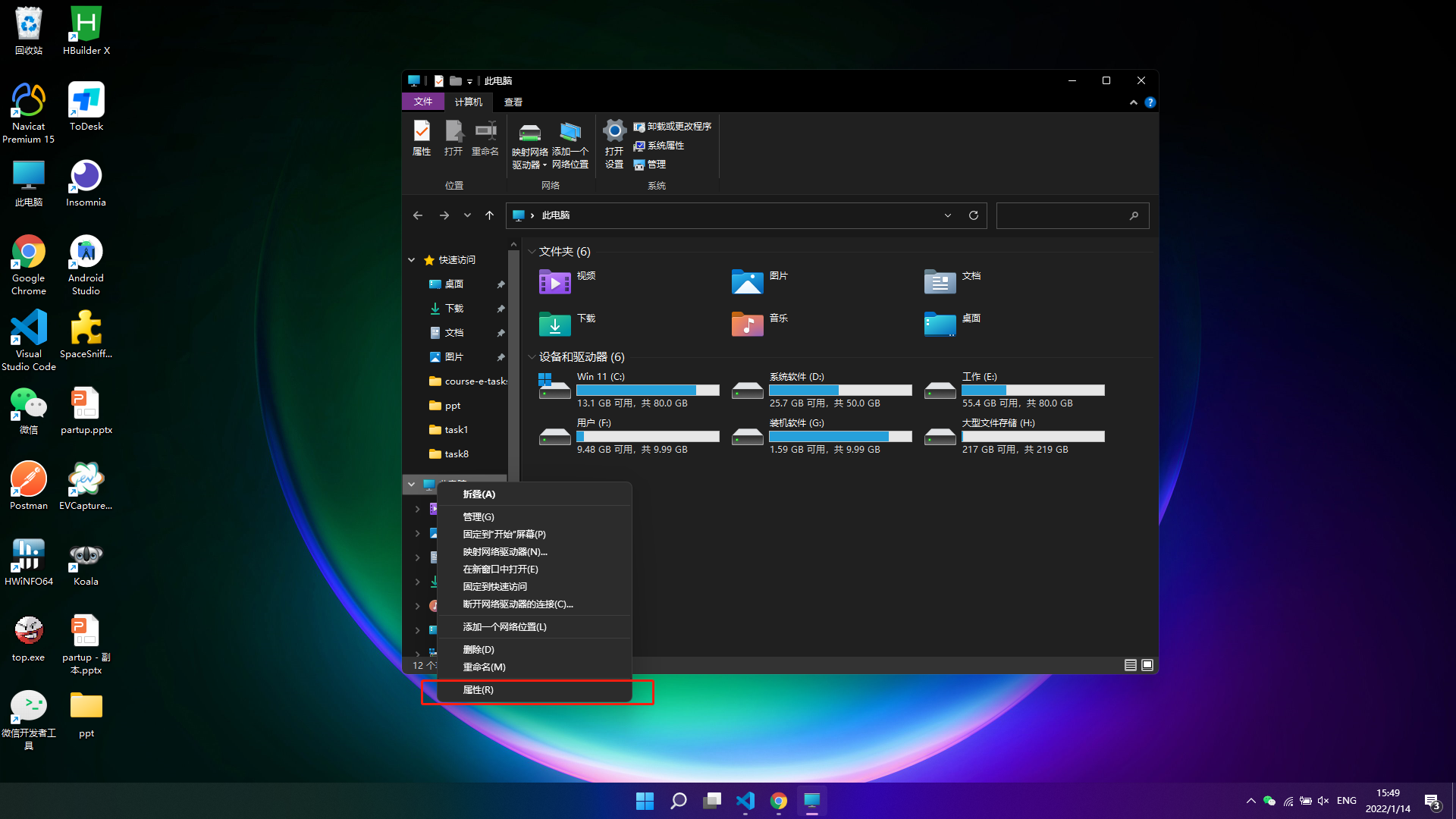The width and height of the screenshot is (1456, 819).
Task: Open Explorer help question mark icon
Action: [1150, 102]
